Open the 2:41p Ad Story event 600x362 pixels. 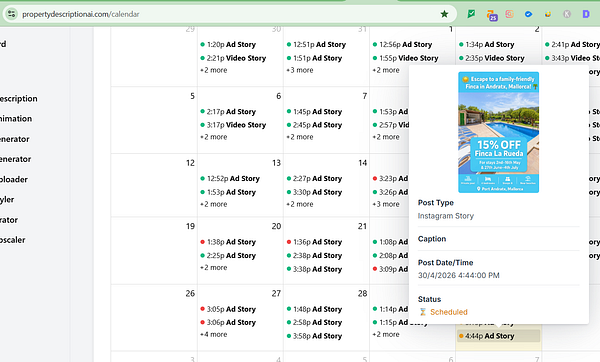click(x=572, y=44)
